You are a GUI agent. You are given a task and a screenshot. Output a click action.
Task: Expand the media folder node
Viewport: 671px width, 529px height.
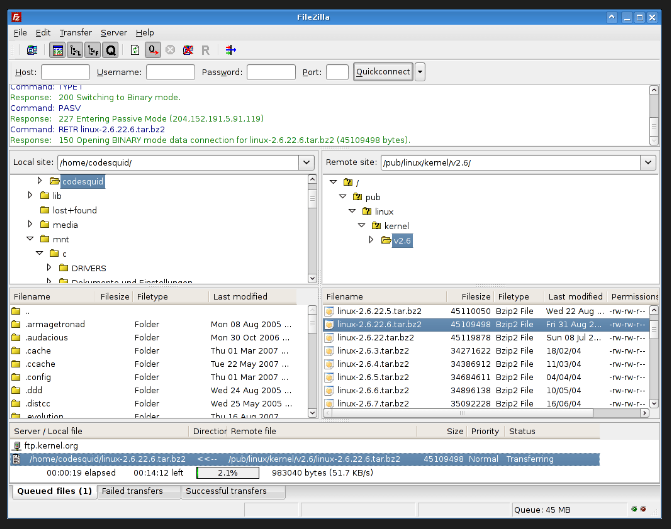(x=30, y=224)
